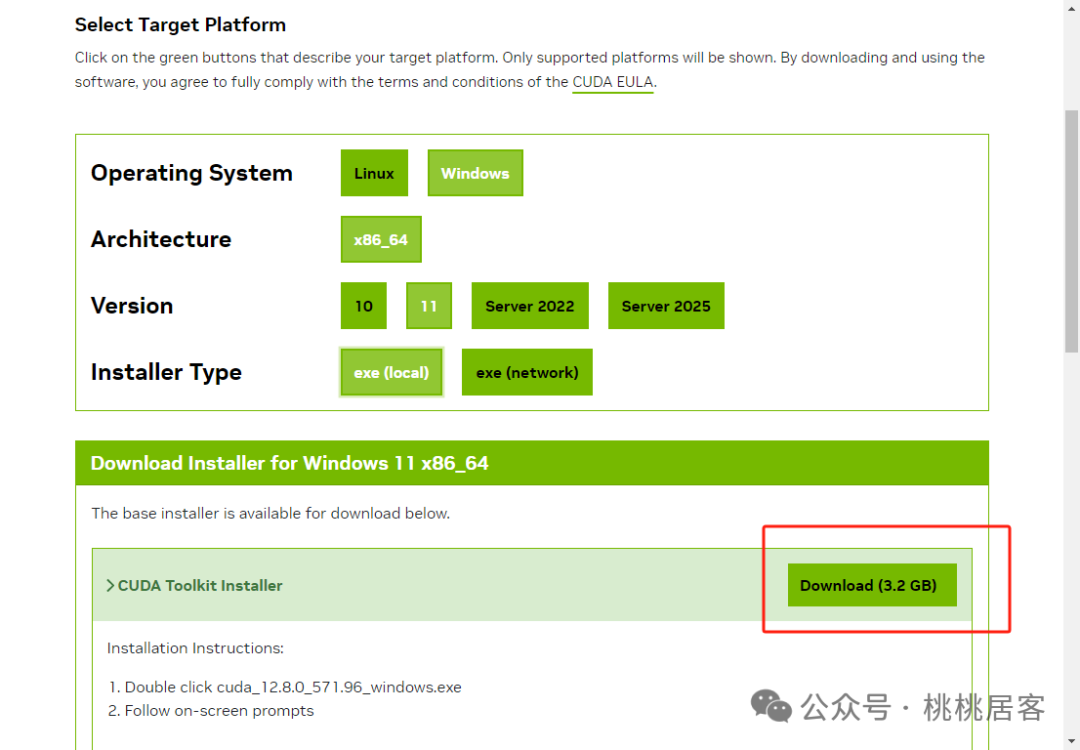
Task: Choose the Server 2025 version
Action: click(x=666, y=306)
